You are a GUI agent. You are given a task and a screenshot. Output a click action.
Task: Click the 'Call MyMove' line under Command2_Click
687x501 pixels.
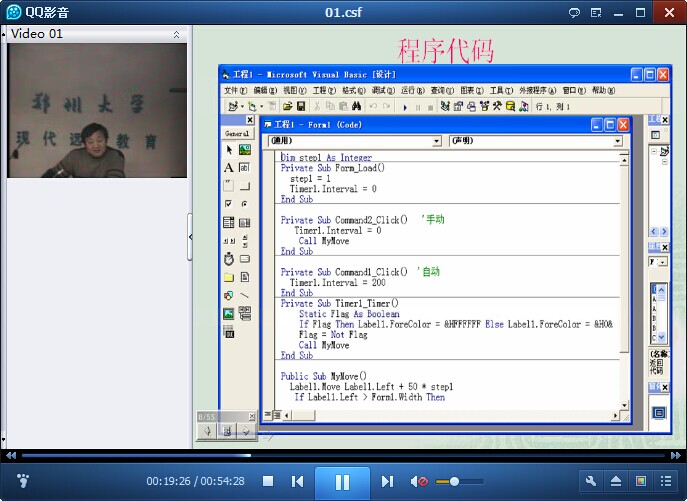click(324, 241)
